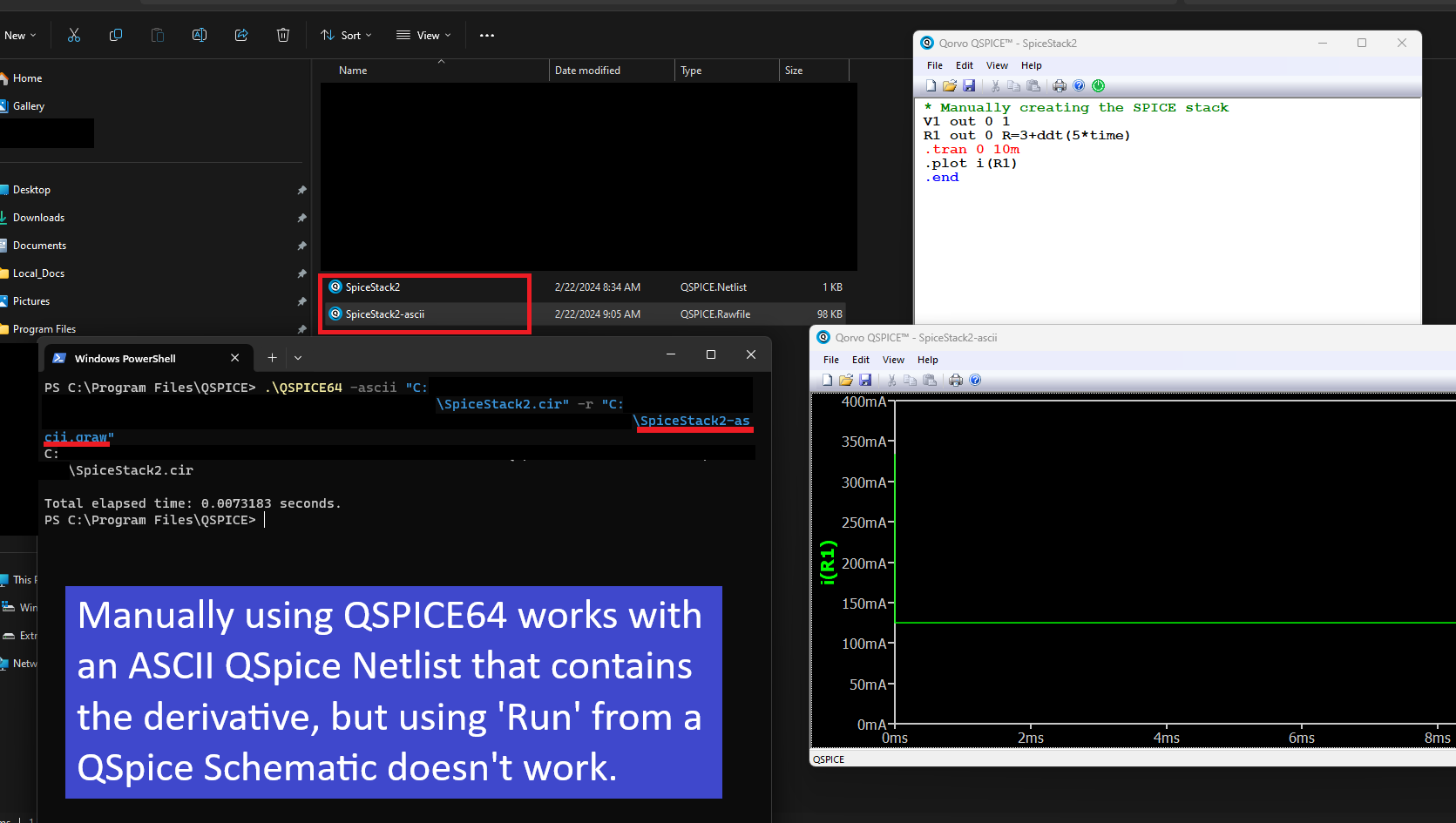Click .tran 0 10m line in netlist
Viewport: 1456px width, 823px height.
(x=972, y=150)
